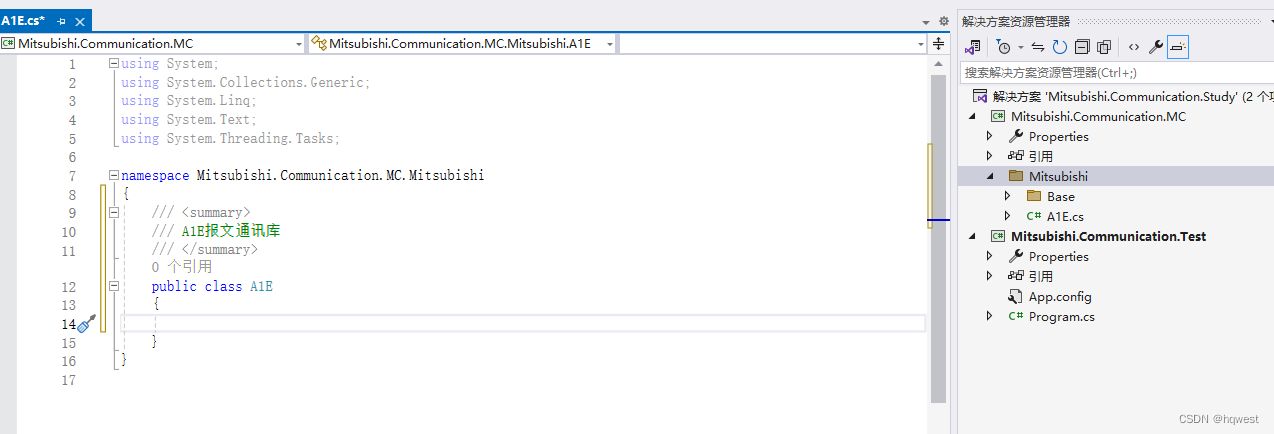The height and width of the screenshot is (434, 1274).
Task: Expand 引用 under Mitsubishi.Communication.MC
Action: point(990,157)
